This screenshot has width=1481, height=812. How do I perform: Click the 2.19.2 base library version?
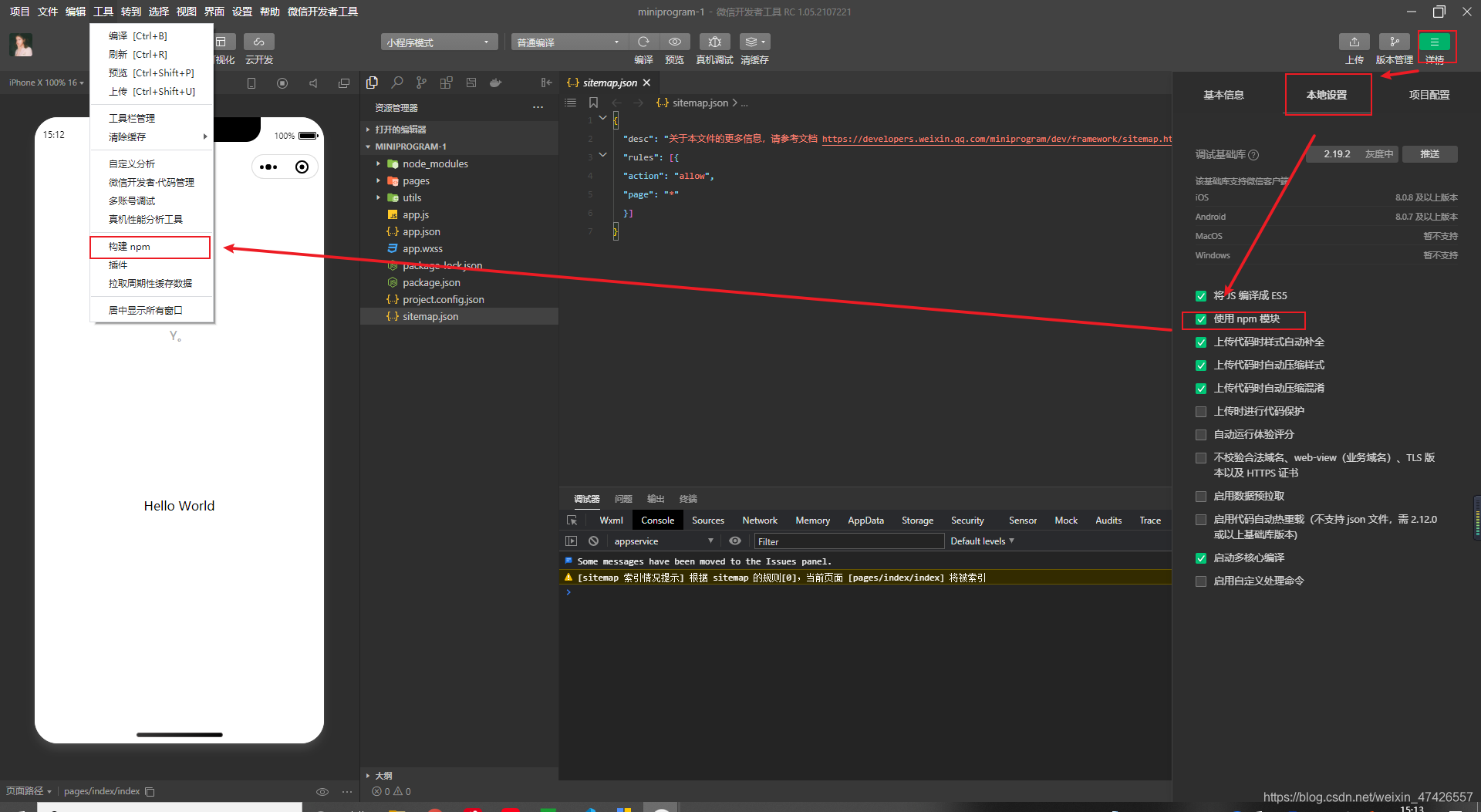(x=1337, y=154)
